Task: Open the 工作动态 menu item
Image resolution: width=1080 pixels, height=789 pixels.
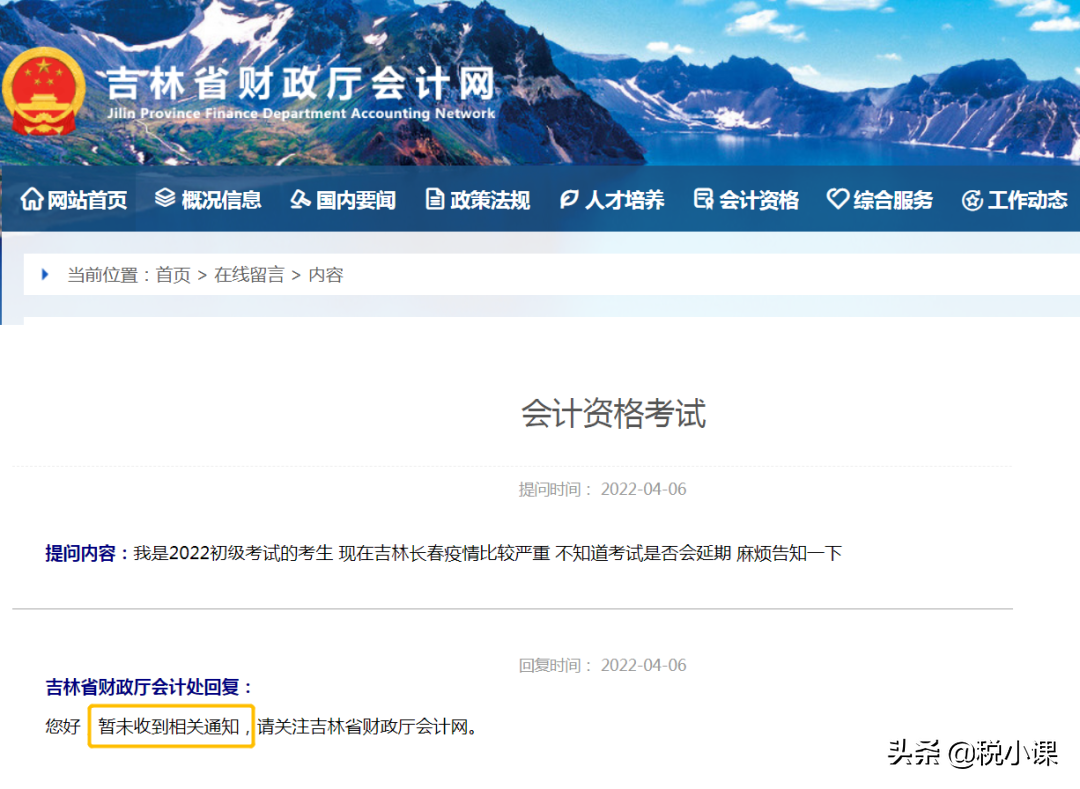Action: [x=1027, y=199]
